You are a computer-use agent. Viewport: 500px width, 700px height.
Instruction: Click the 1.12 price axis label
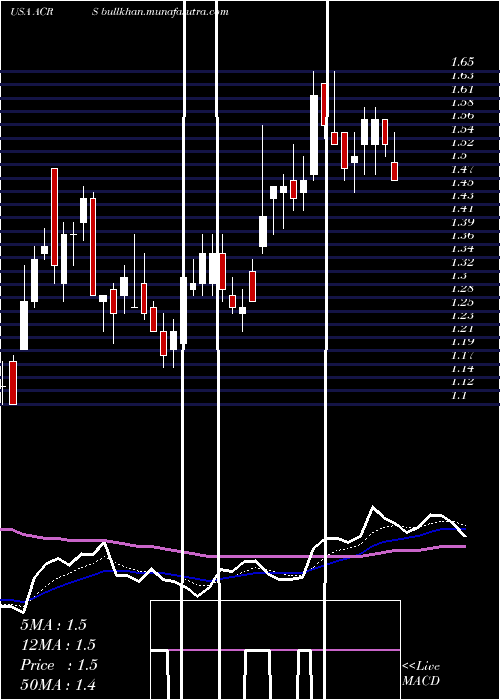coord(462,382)
